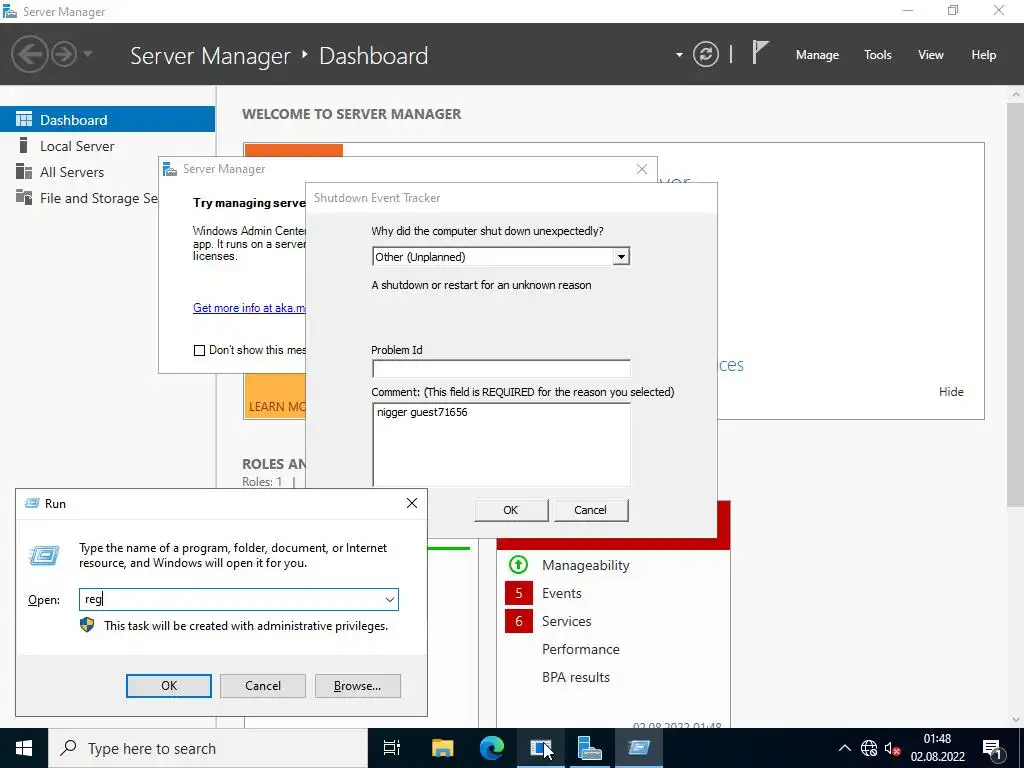Click the dashboard vertical scrollbar thumb

1016,304
